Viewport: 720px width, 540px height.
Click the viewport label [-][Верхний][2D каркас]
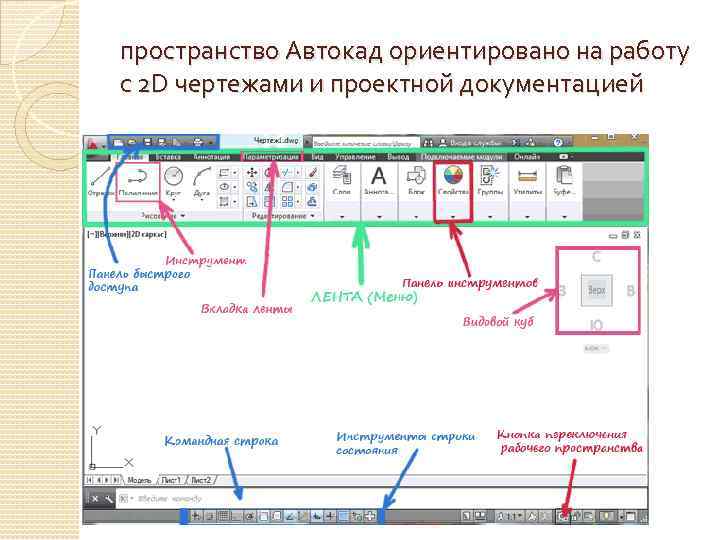coord(127,234)
